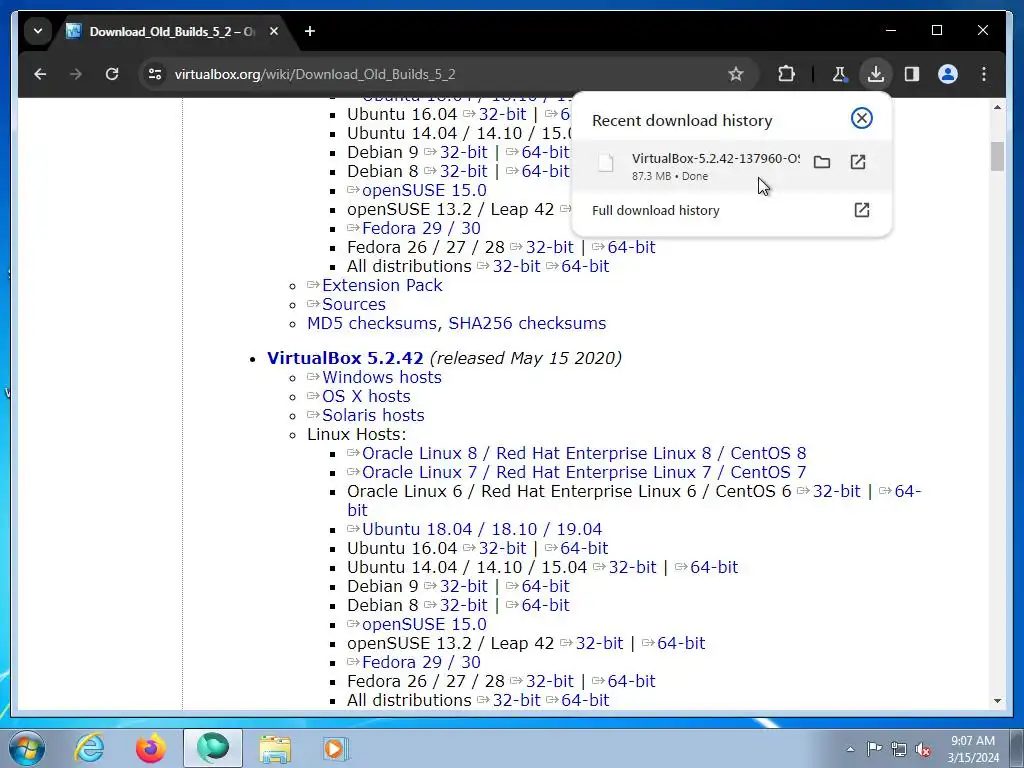Open the Extensions puzzle icon
The height and width of the screenshot is (768, 1024).
pyautogui.click(x=786, y=74)
